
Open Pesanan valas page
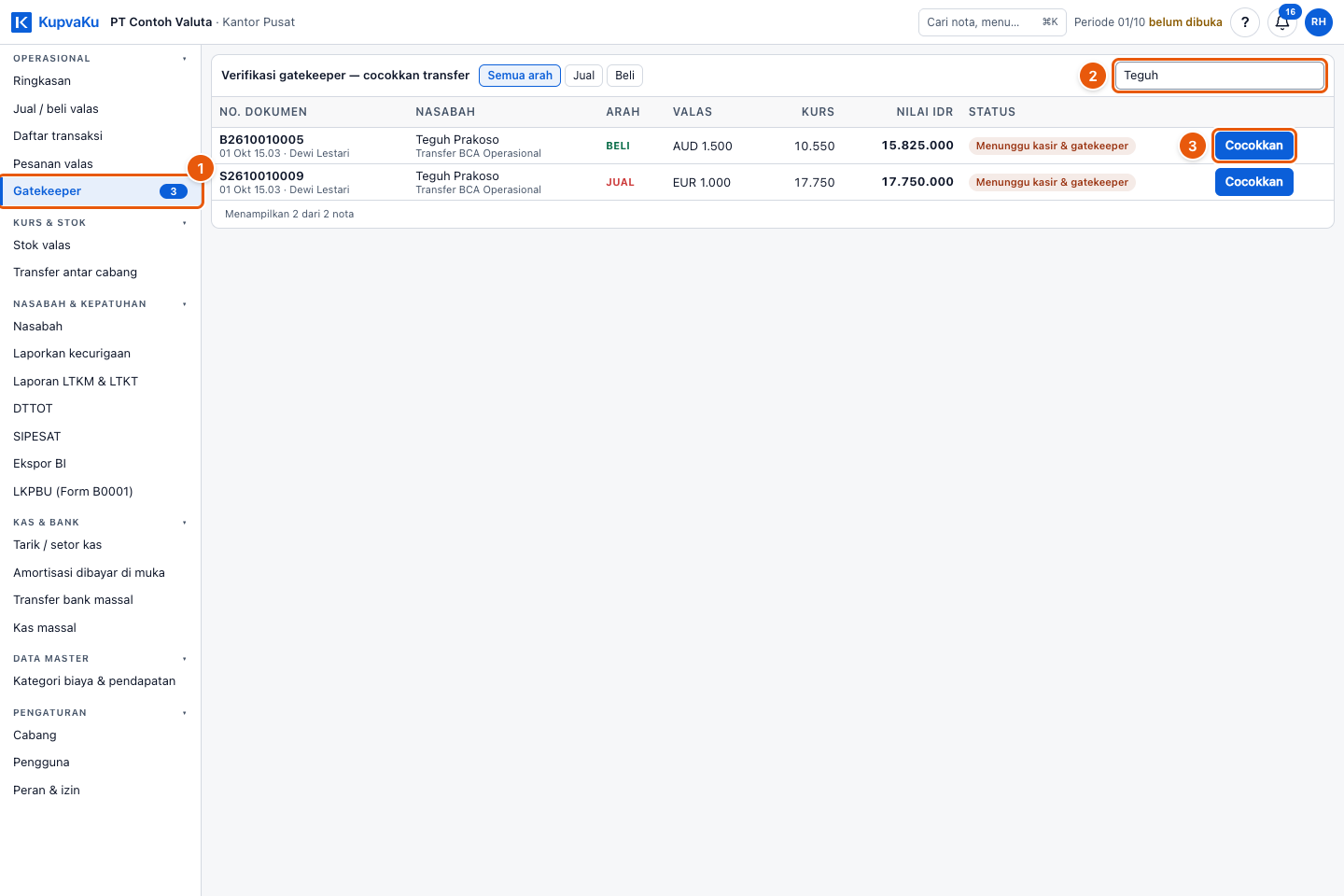pos(100,164)
